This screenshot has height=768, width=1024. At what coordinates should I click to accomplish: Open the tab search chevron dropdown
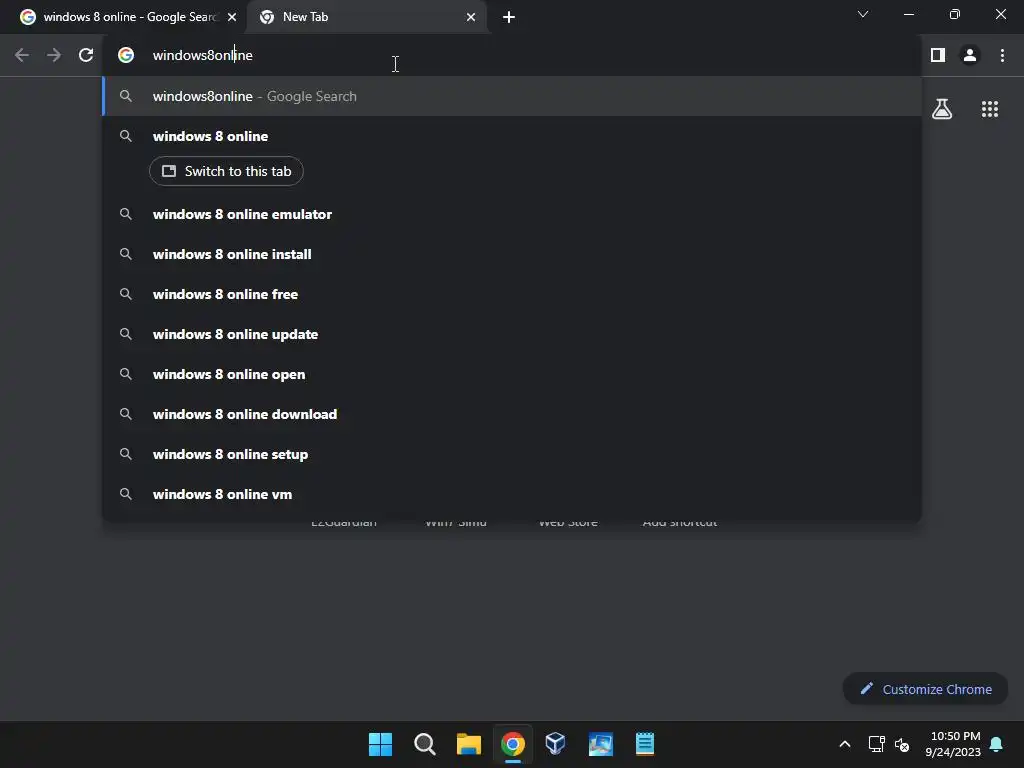[x=863, y=14]
